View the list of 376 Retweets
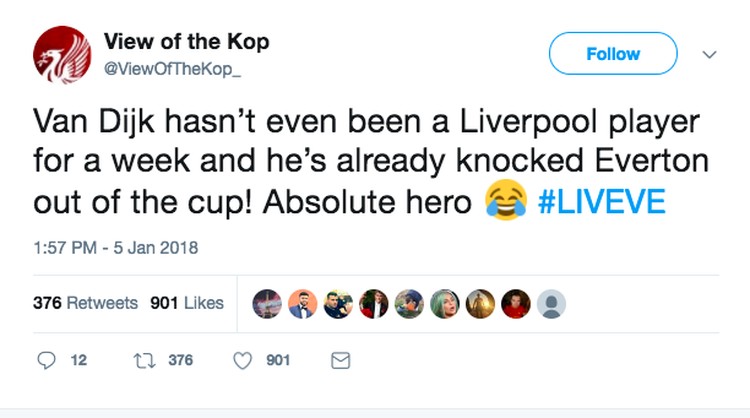This screenshot has height=418, width=750. tap(86, 303)
